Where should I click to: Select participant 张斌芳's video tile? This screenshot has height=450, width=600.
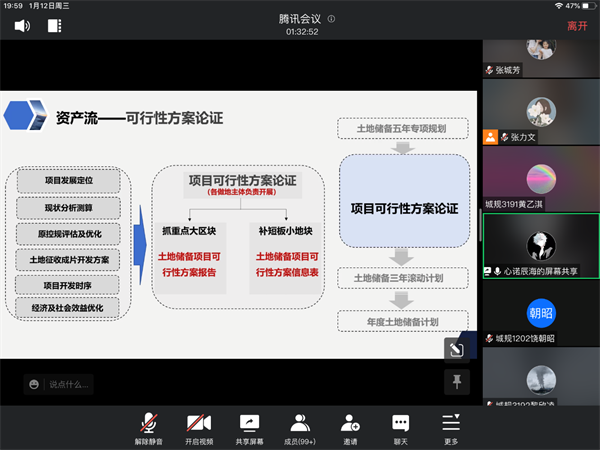coord(541,59)
